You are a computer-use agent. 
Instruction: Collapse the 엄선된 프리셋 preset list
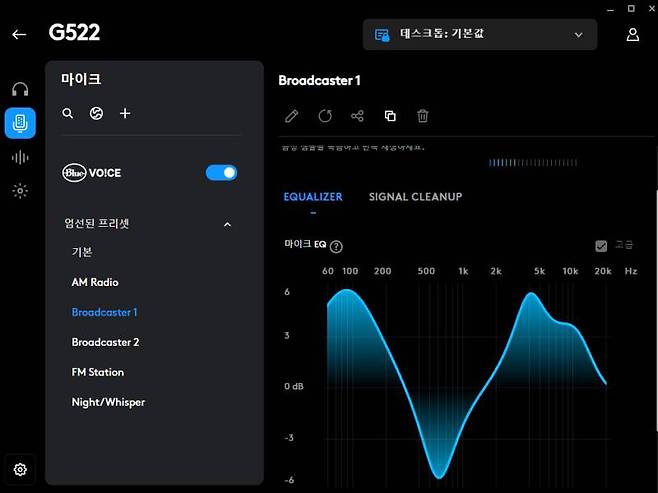click(227, 224)
